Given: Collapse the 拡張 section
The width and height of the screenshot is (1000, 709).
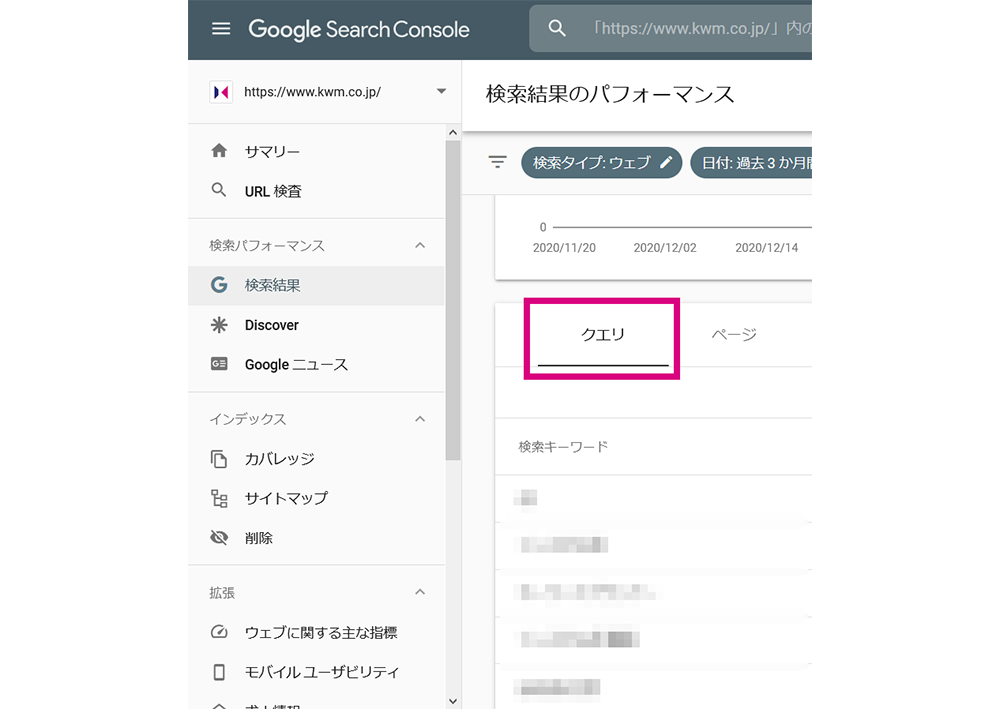Looking at the screenshot, I should point(420,592).
